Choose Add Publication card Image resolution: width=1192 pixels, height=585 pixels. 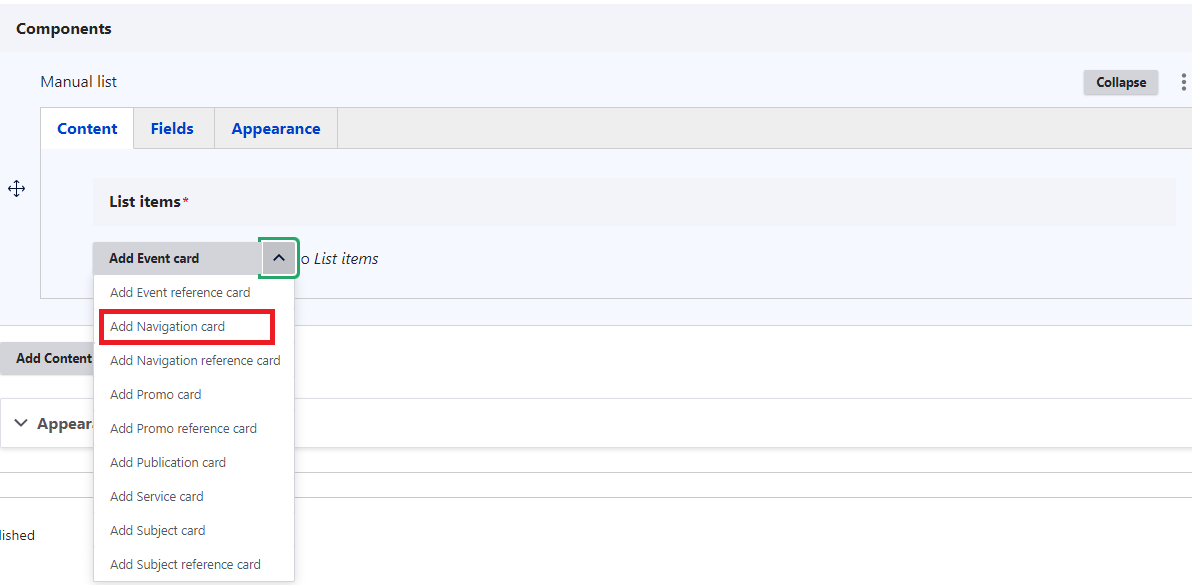168,463
